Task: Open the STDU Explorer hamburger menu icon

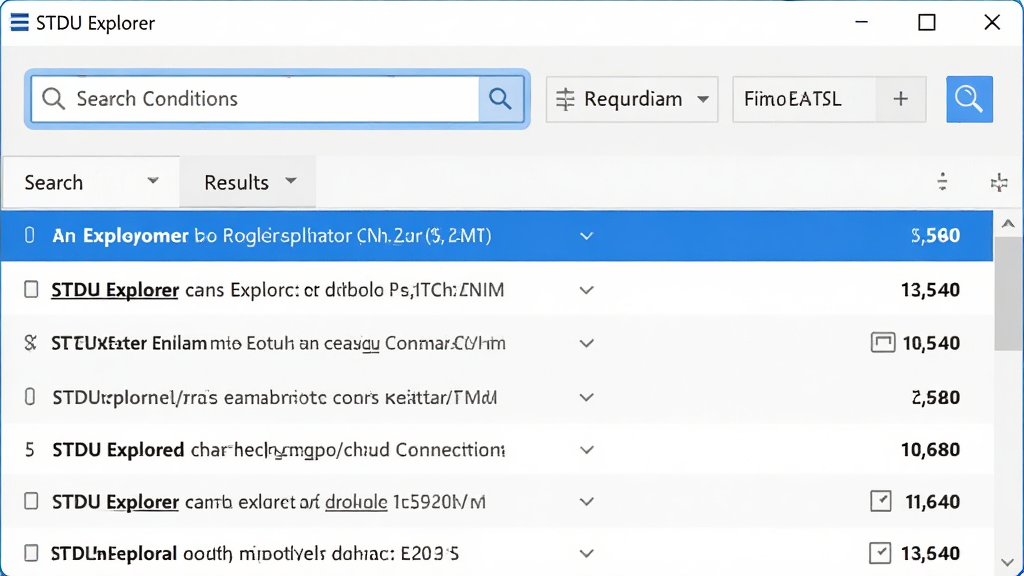Action: (x=20, y=22)
